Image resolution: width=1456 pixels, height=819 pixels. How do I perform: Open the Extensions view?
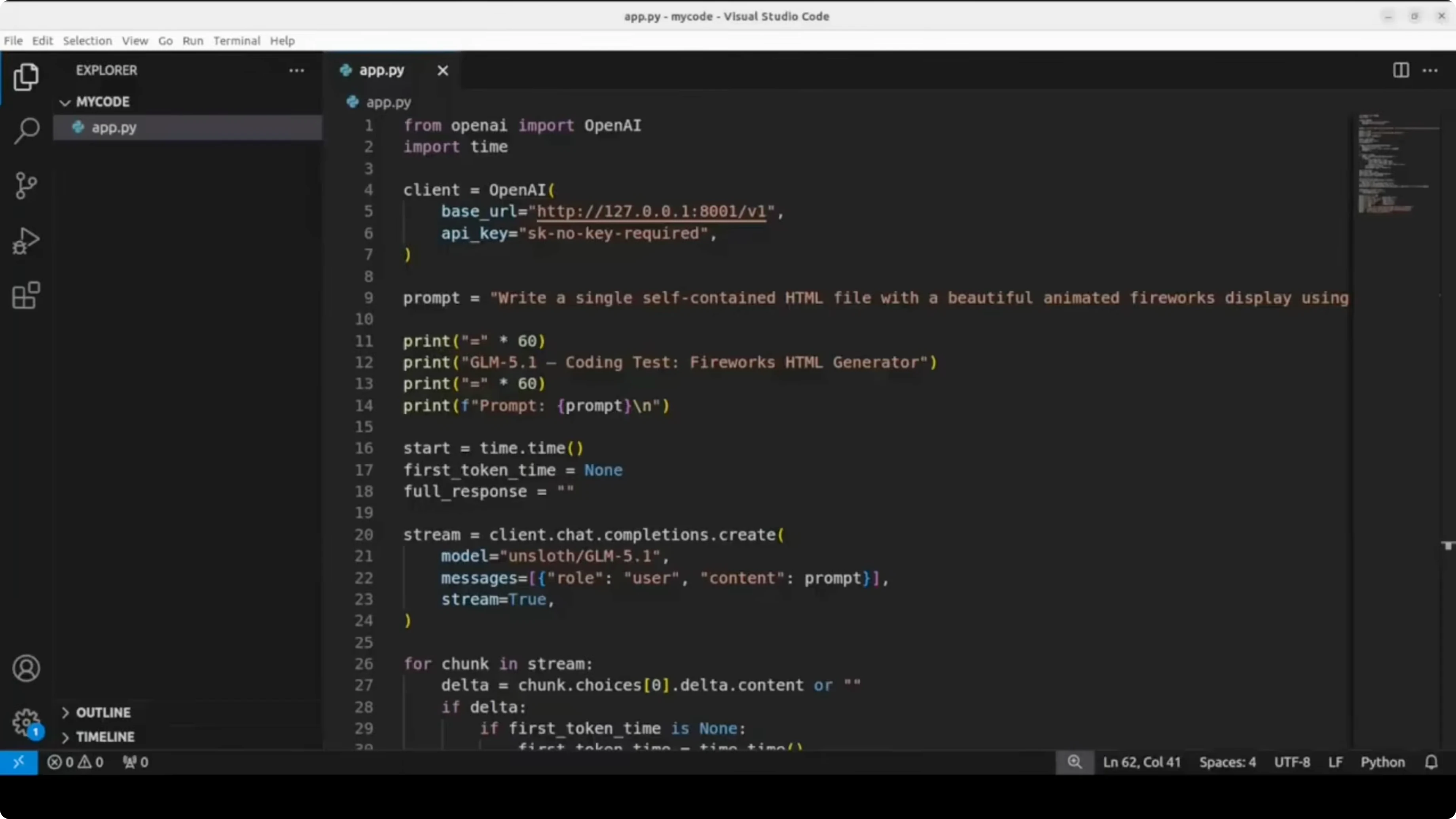(x=26, y=295)
